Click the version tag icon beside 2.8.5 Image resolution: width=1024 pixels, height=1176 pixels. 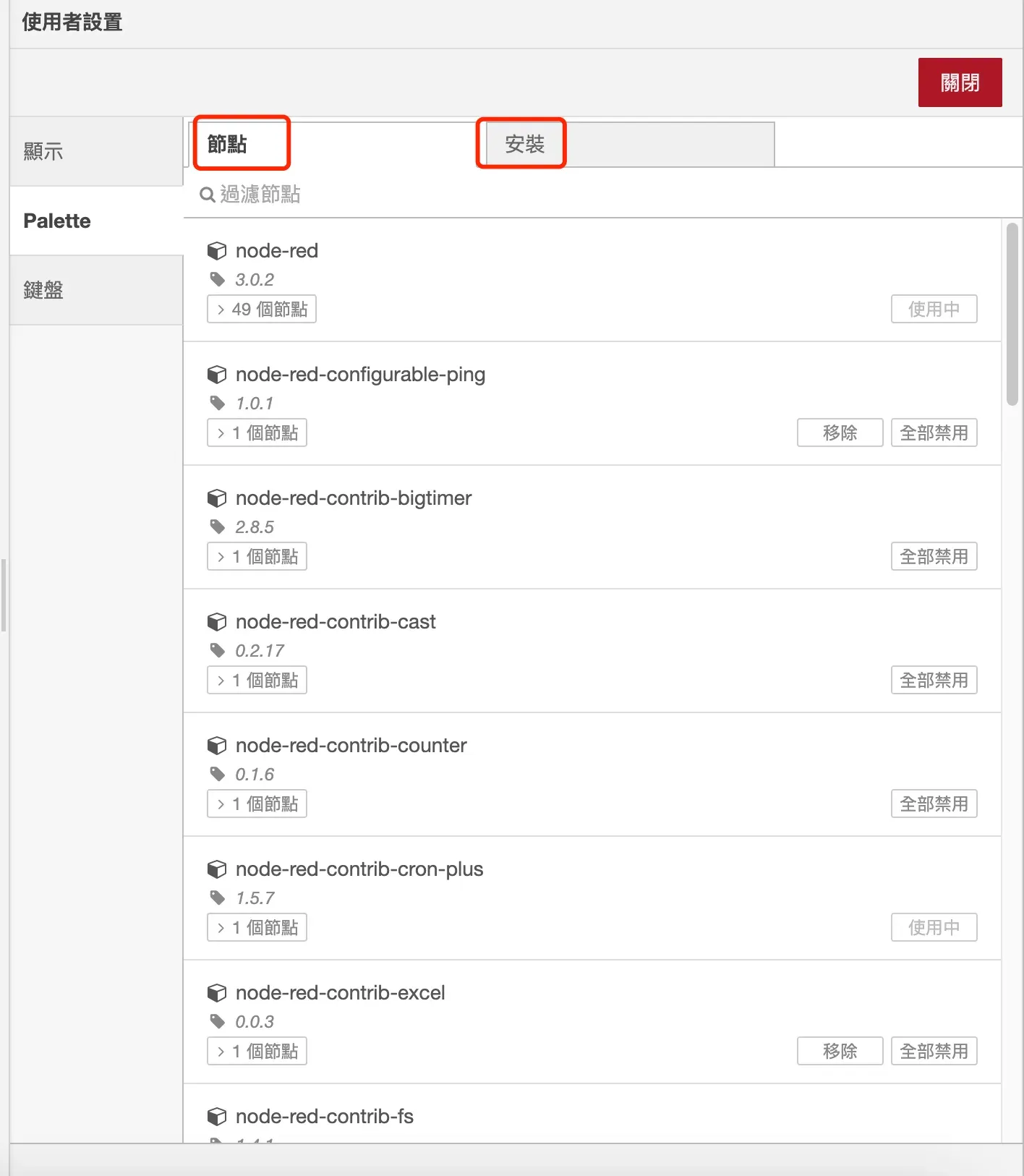click(217, 527)
